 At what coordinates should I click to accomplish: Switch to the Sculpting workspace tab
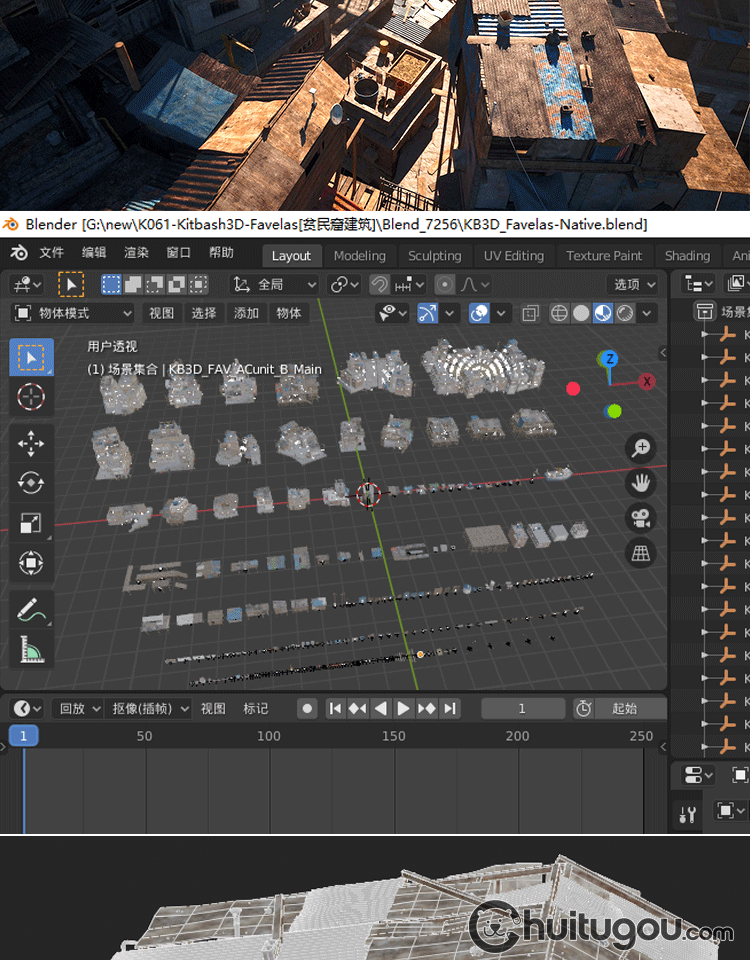tap(434, 255)
